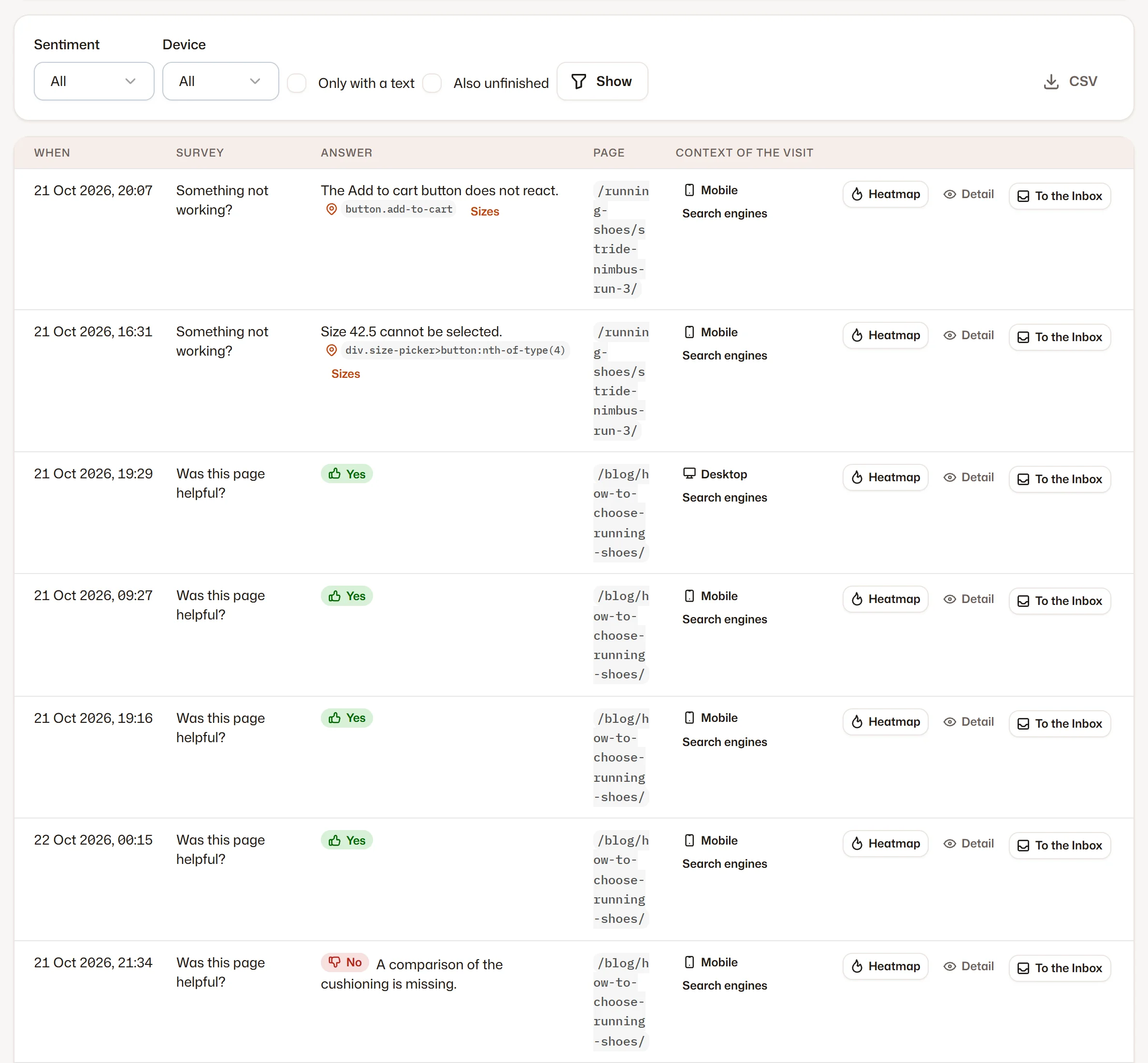The width and height of the screenshot is (1148, 1063).
Task: View Detail of the 21:34 answer
Action: click(x=969, y=966)
